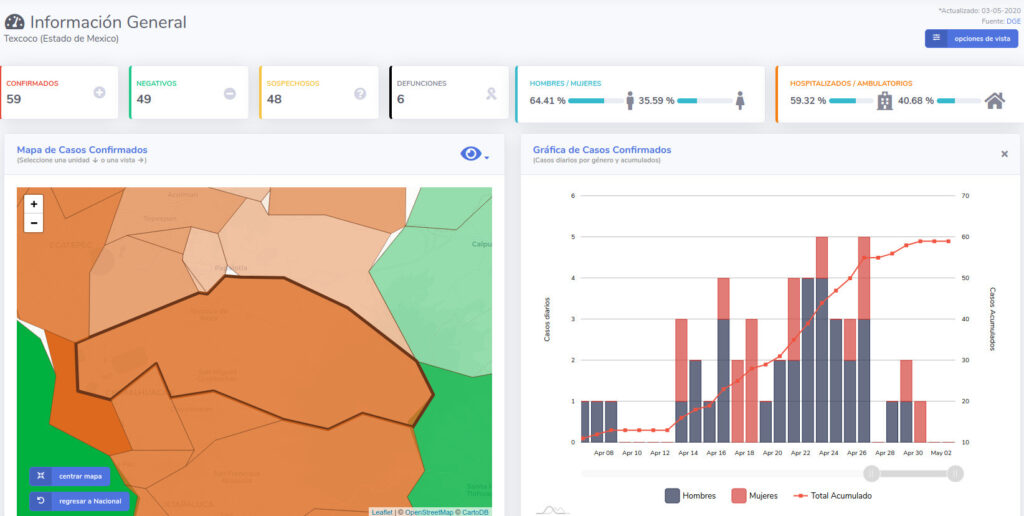Toggle Mujeres series in chart legend

pos(753,495)
